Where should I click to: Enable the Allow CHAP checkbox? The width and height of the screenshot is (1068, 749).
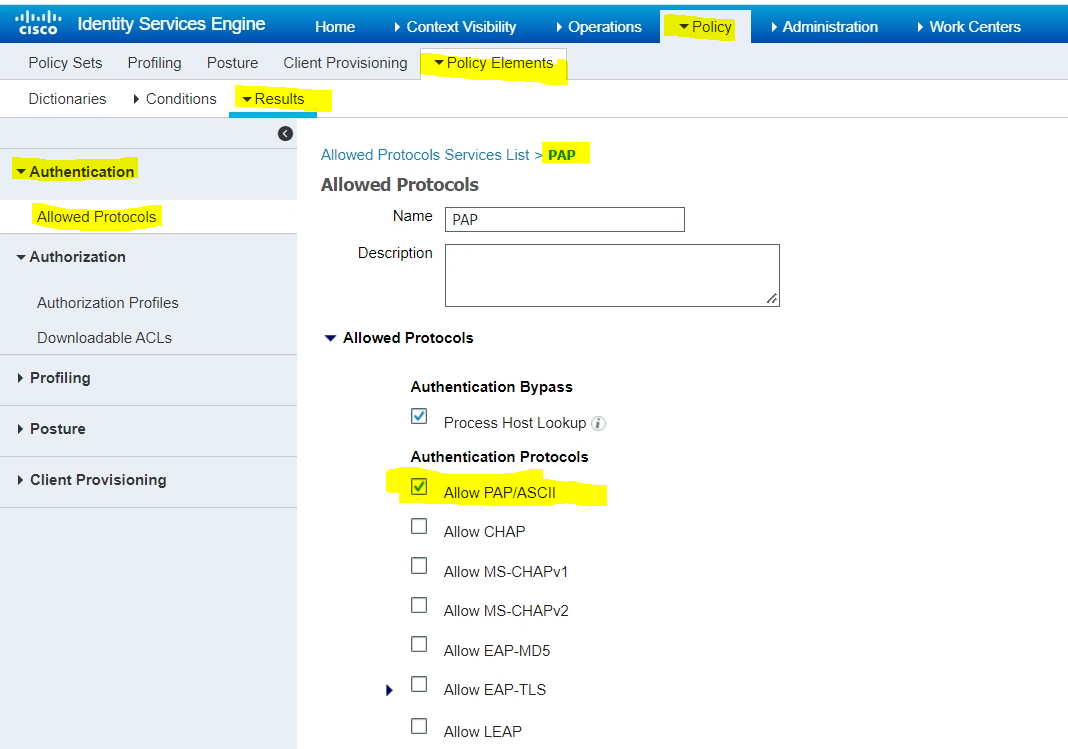coord(419,526)
